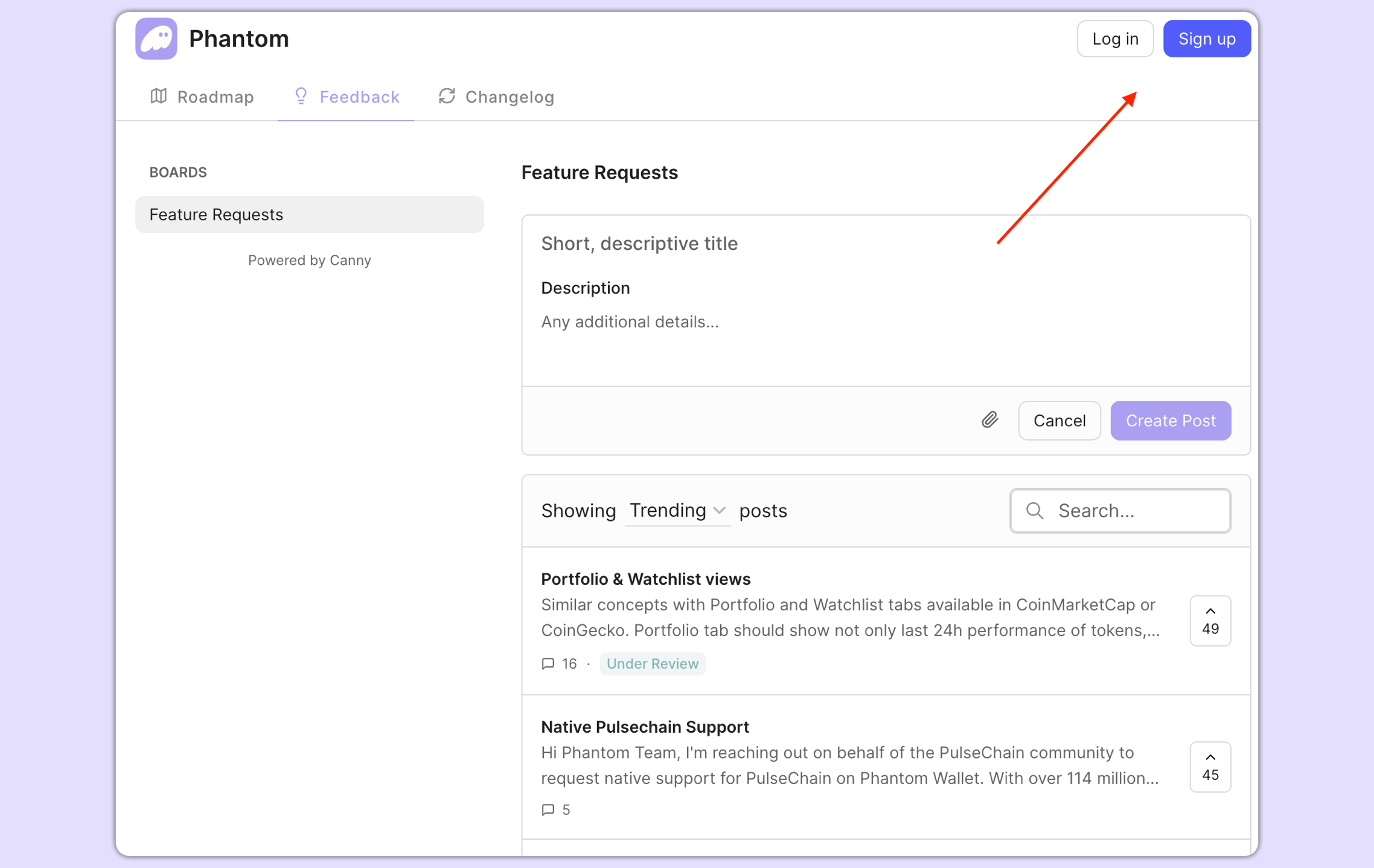Click the Phantom ghost logo icon
Viewport: 1374px width, 868px height.
(156, 39)
